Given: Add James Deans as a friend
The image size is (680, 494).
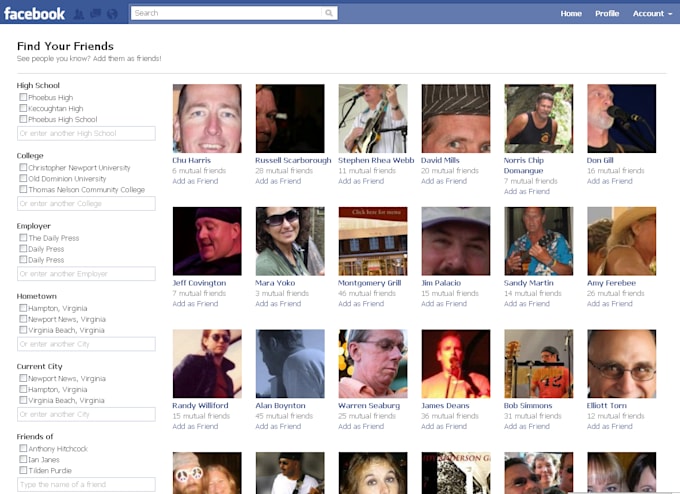Looking at the screenshot, I should tap(444, 427).
